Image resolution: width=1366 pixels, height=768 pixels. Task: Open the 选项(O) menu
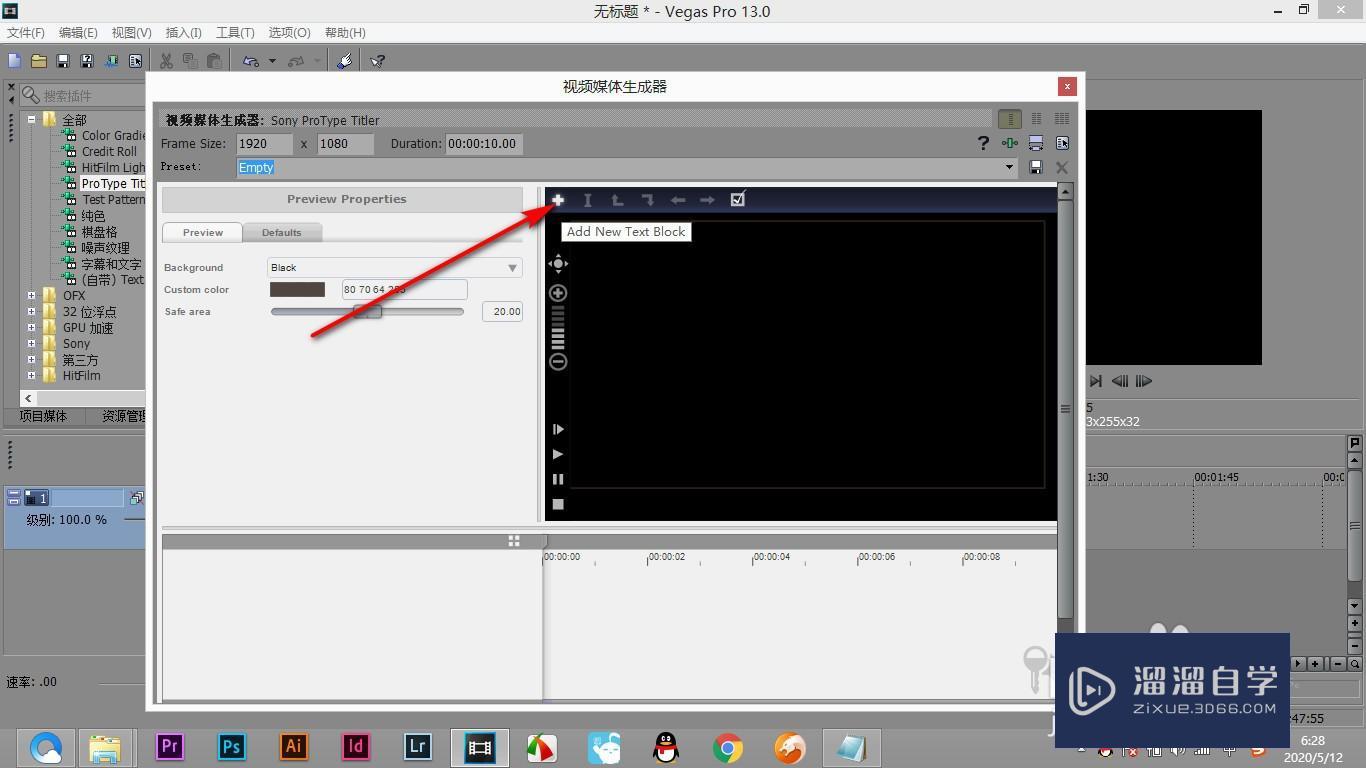[x=289, y=33]
